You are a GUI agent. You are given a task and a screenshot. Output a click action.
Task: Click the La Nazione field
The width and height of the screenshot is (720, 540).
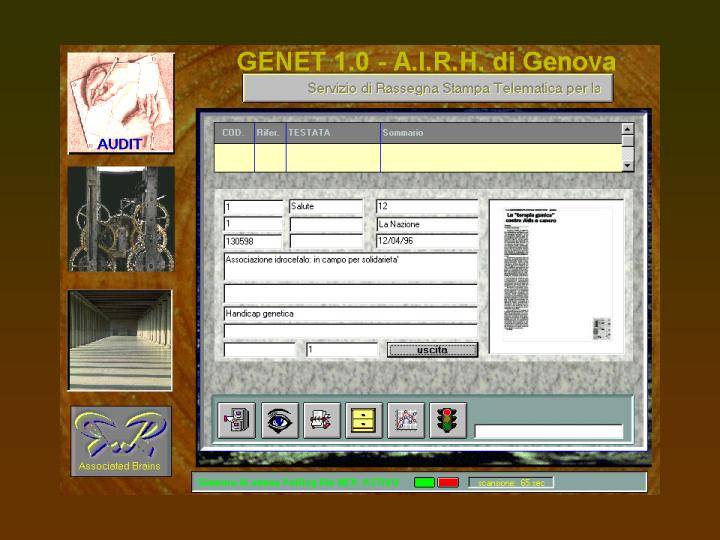(427, 224)
